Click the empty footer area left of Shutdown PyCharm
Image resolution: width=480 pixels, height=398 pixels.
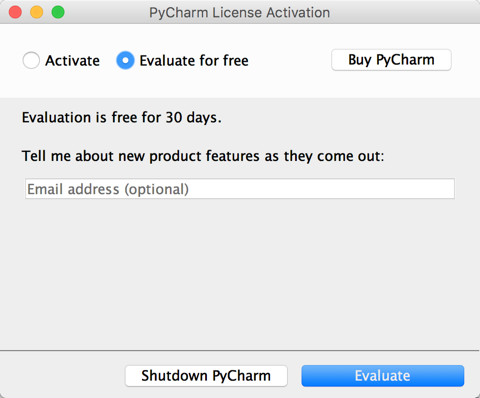tap(62, 376)
